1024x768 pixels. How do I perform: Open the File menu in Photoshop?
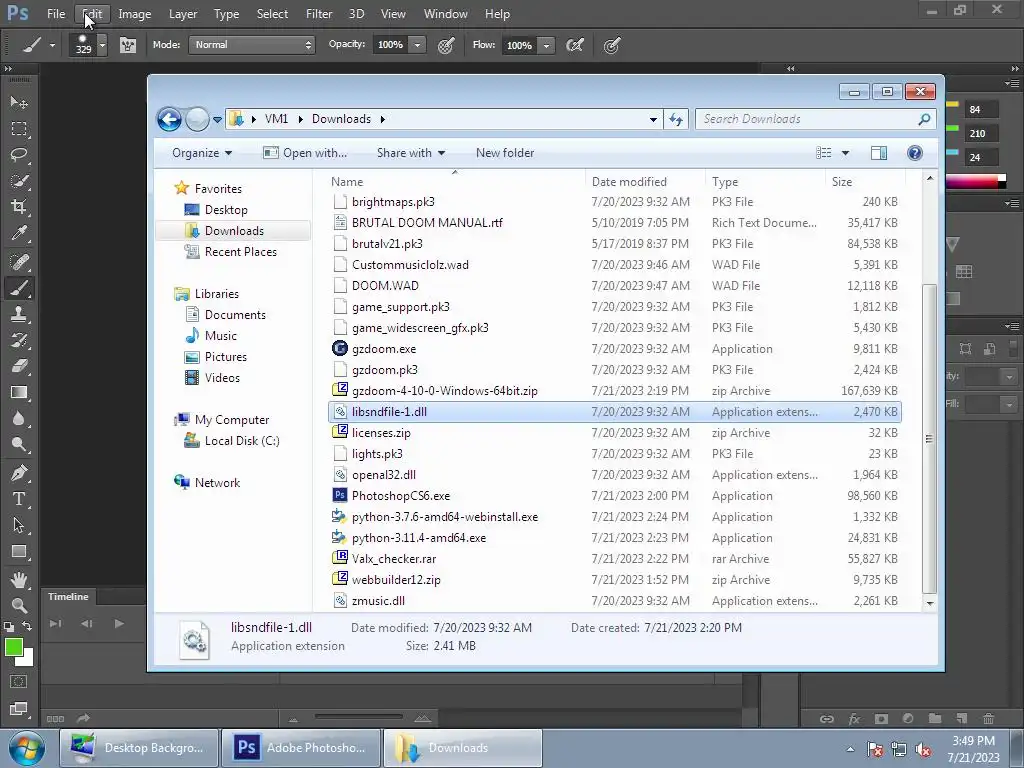pyautogui.click(x=56, y=14)
